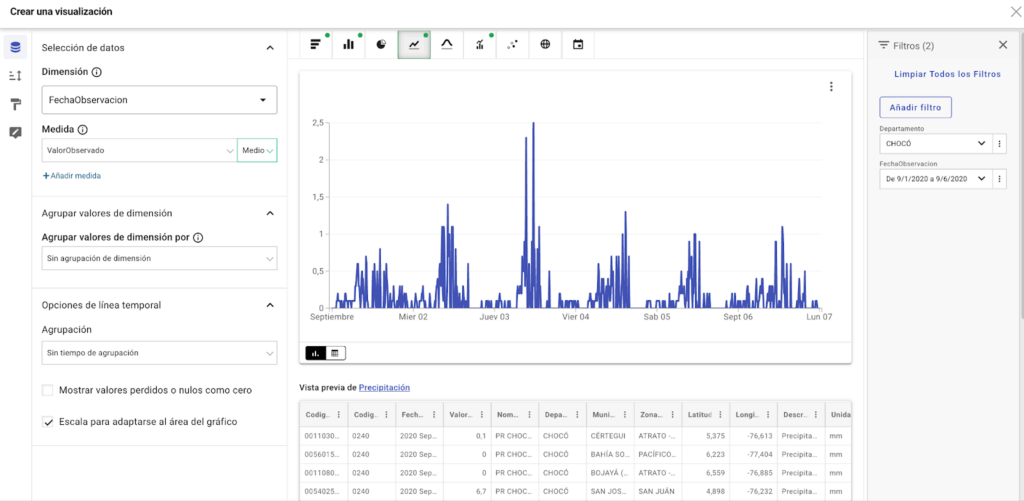Click the 'Añadir filtro' button

[x=916, y=107]
